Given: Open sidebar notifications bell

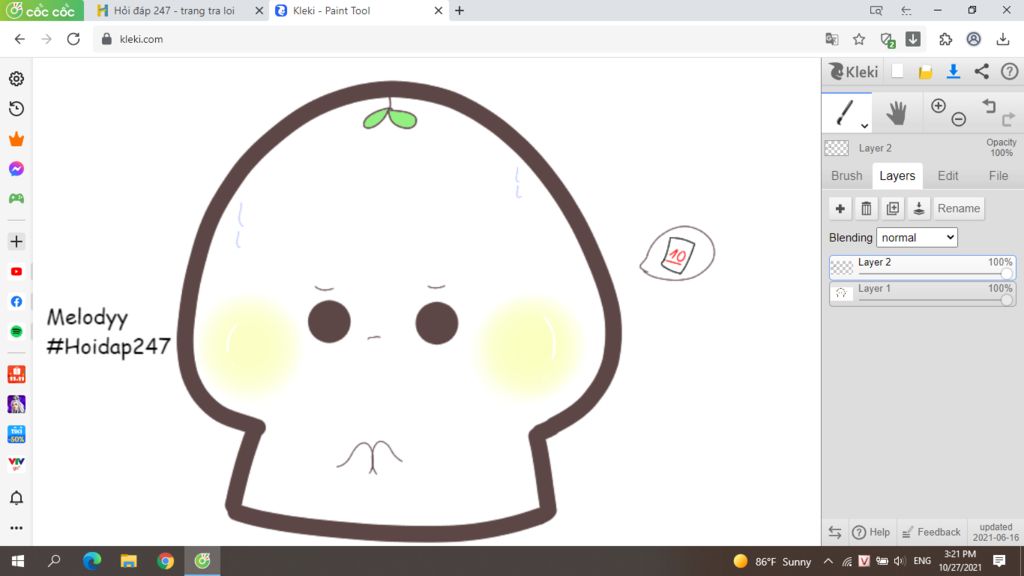Looking at the screenshot, I should (x=16, y=498).
